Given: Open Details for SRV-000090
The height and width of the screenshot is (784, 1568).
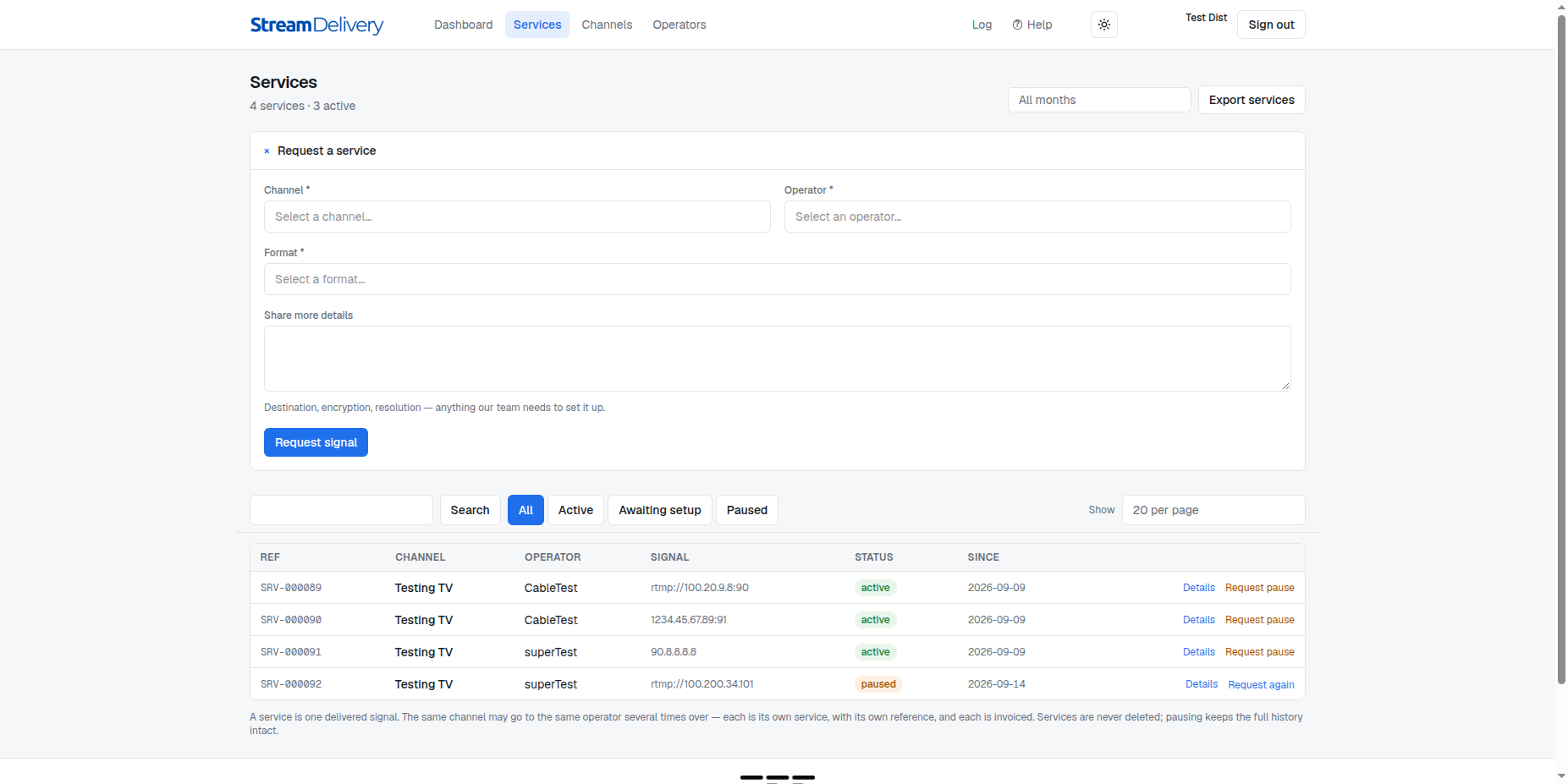Looking at the screenshot, I should tap(1198, 620).
